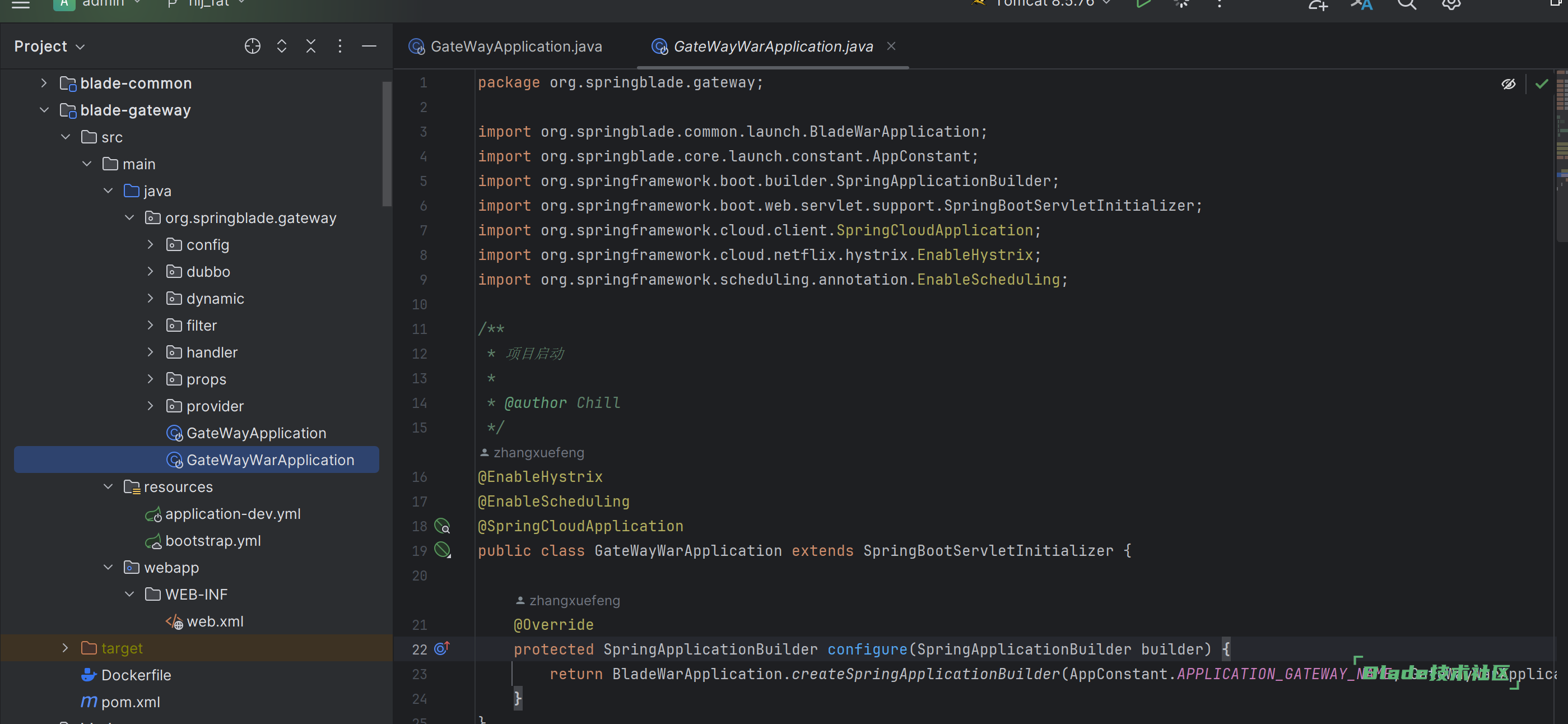1568x724 pixels.
Task: Click author zhangxuefeng above class declaration
Action: (x=532, y=452)
